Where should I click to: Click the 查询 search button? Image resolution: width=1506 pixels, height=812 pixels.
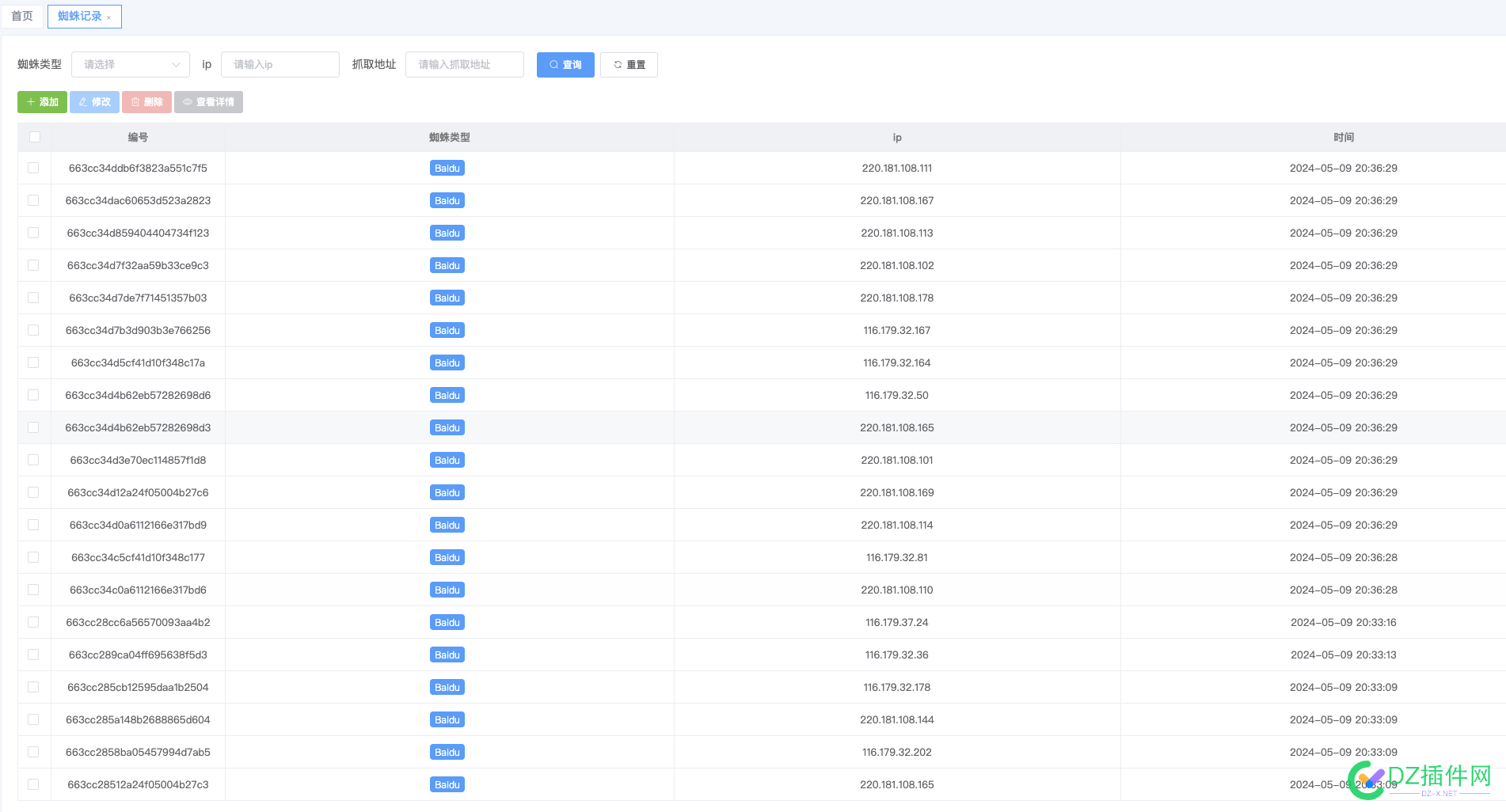[x=565, y=65]
